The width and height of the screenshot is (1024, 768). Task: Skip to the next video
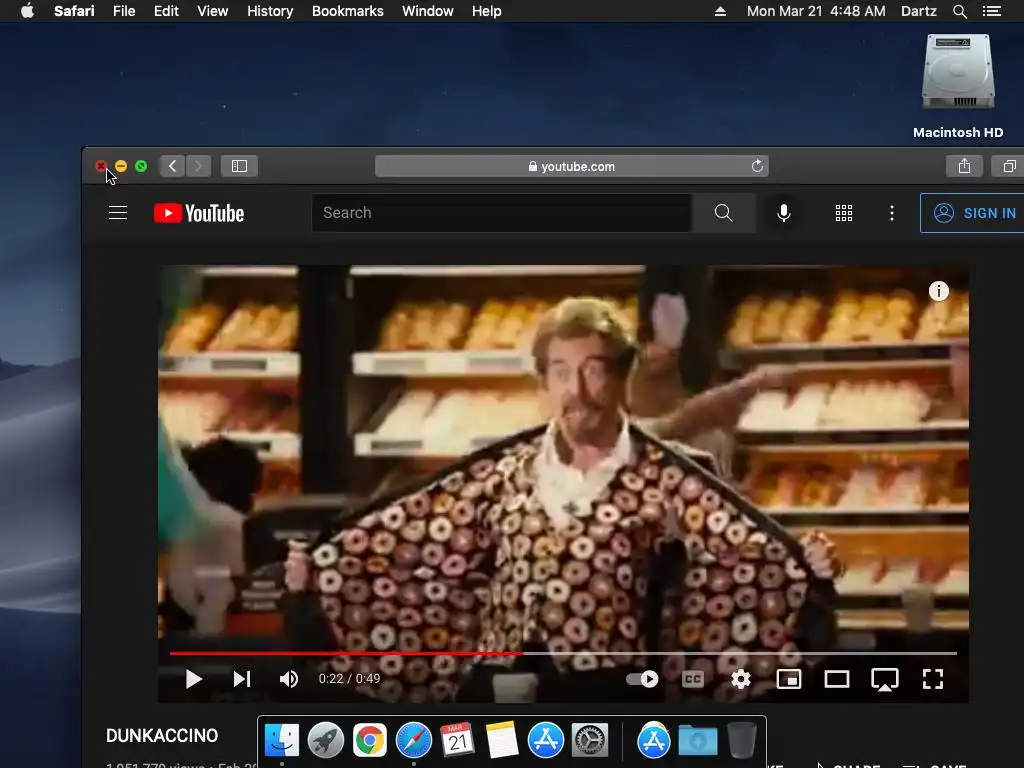coord(242,679)
